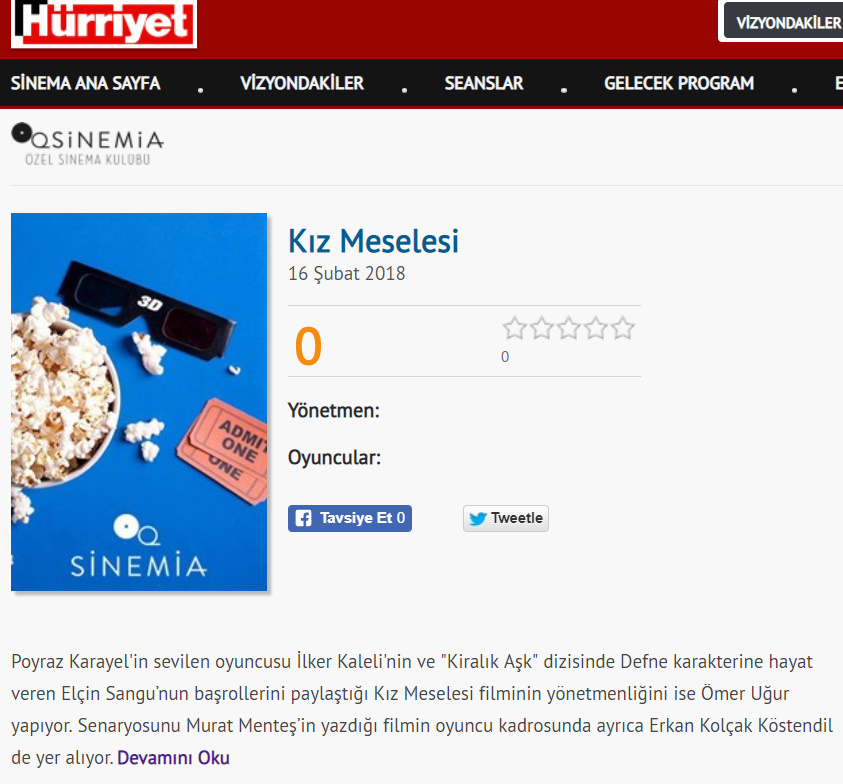The image size is (843, 784).
Task: Click the orange score number zero
Action: [309, 346]
